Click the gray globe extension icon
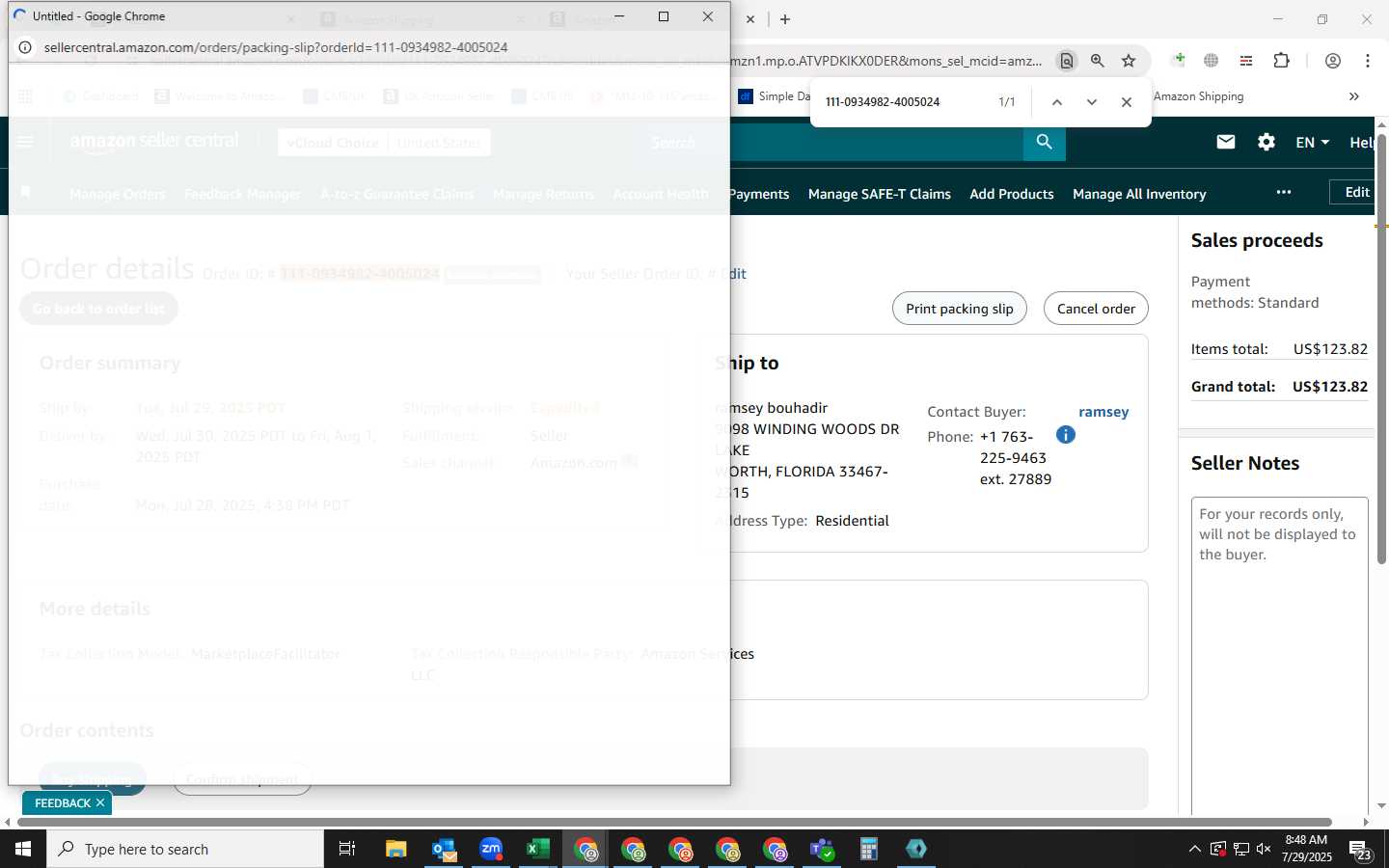This screenshot has height=868, width=1389. [x=1212, y=61]
